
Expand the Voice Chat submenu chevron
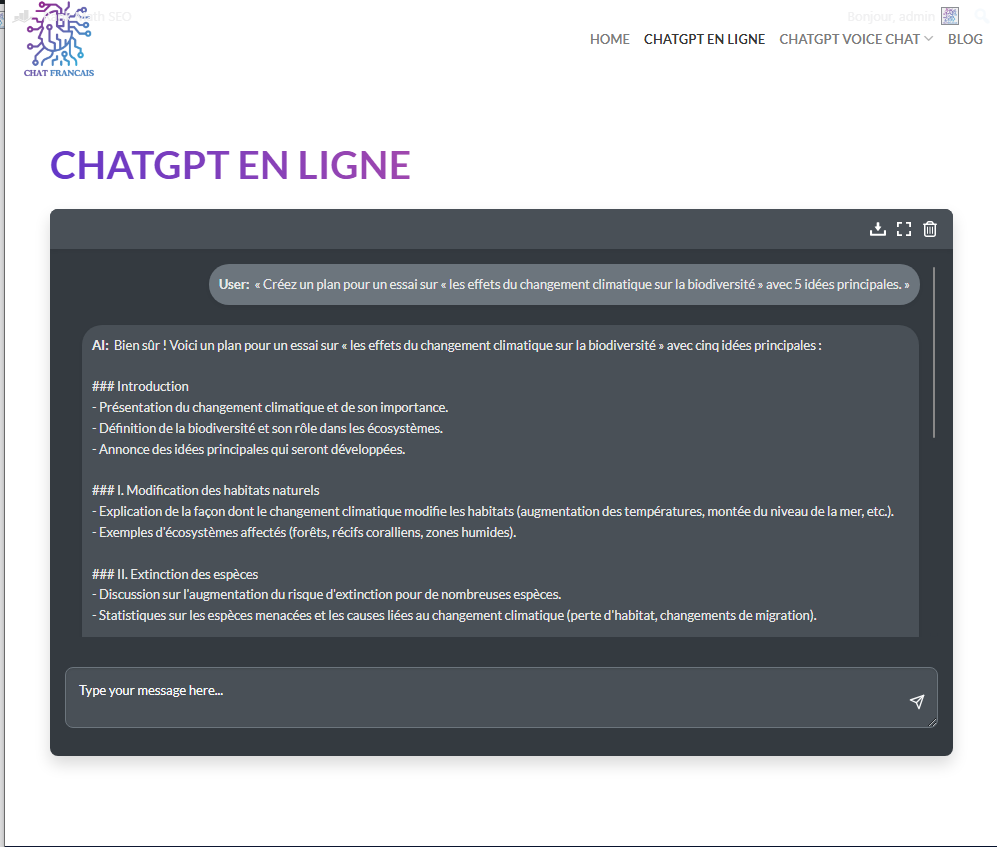[x=928, y=39]
